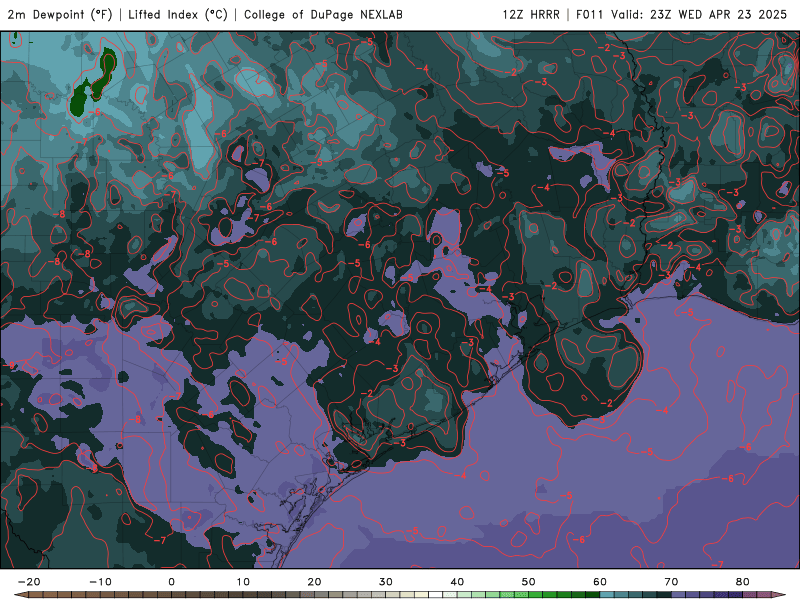The image size is (800, 600).
Task: Click the 30 label on the color scale
Action: click(x=386, y=582)
